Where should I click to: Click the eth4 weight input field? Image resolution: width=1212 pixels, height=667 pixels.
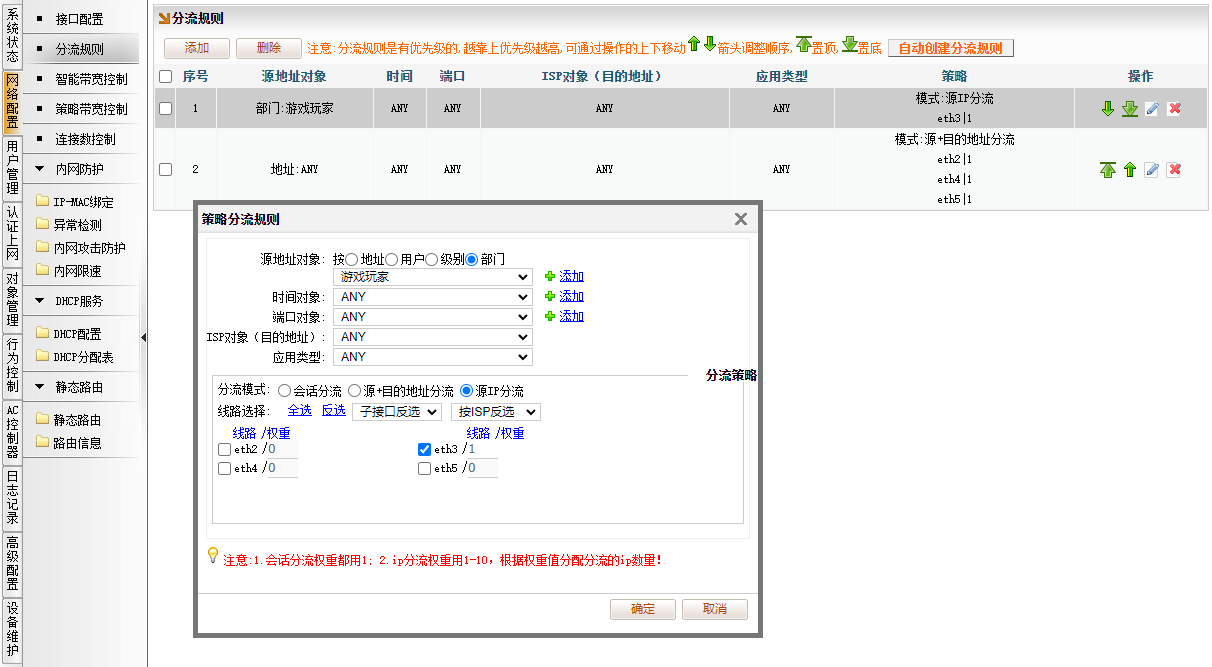pos(282,468)
